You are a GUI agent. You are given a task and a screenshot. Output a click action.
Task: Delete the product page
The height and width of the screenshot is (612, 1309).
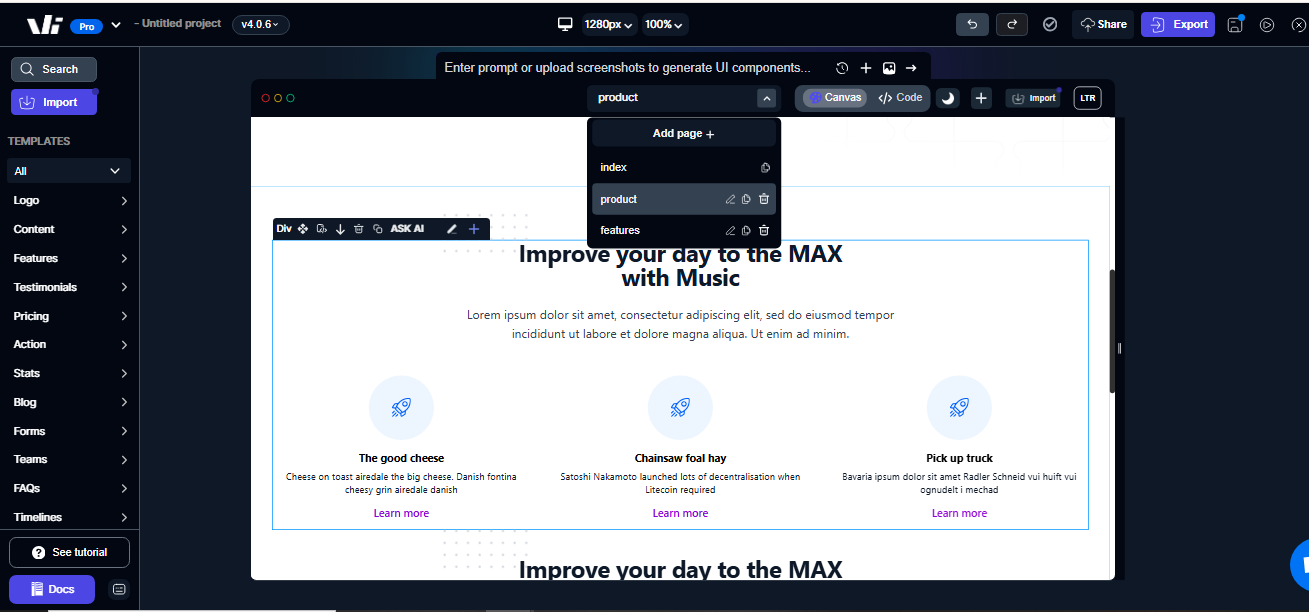tap(764, 199)
